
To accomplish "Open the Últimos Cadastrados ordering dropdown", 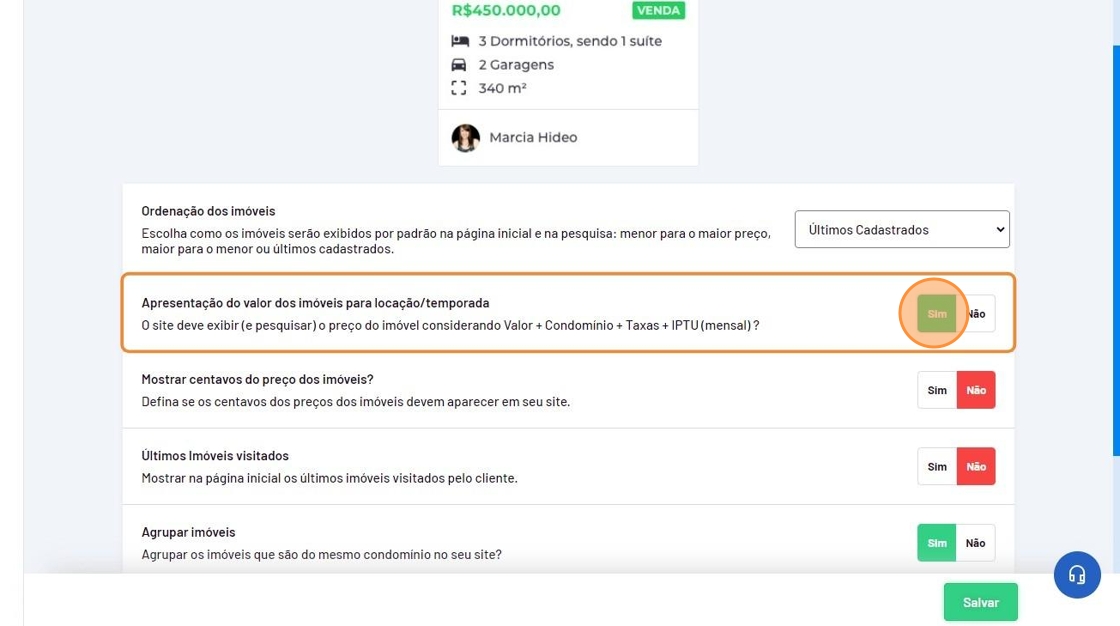I will (902, 230).
